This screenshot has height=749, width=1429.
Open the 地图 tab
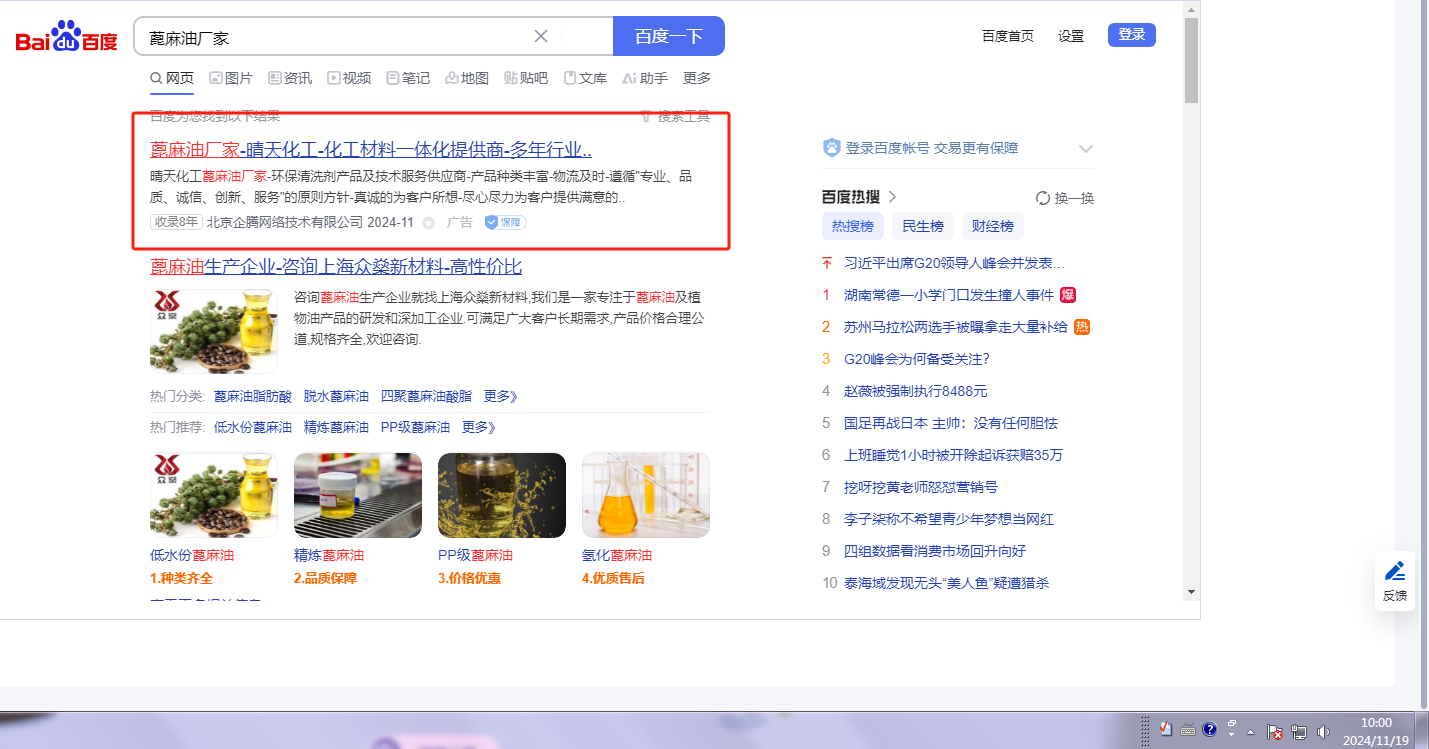(x=467, y=78)
